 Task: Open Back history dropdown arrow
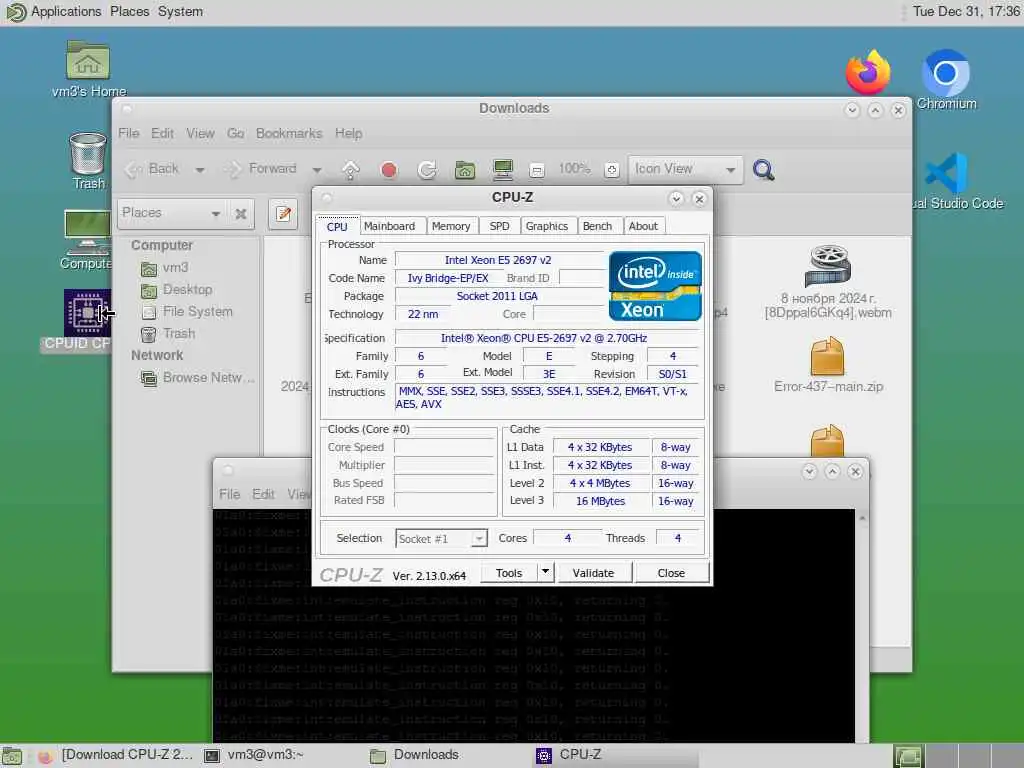click(200, 170)
